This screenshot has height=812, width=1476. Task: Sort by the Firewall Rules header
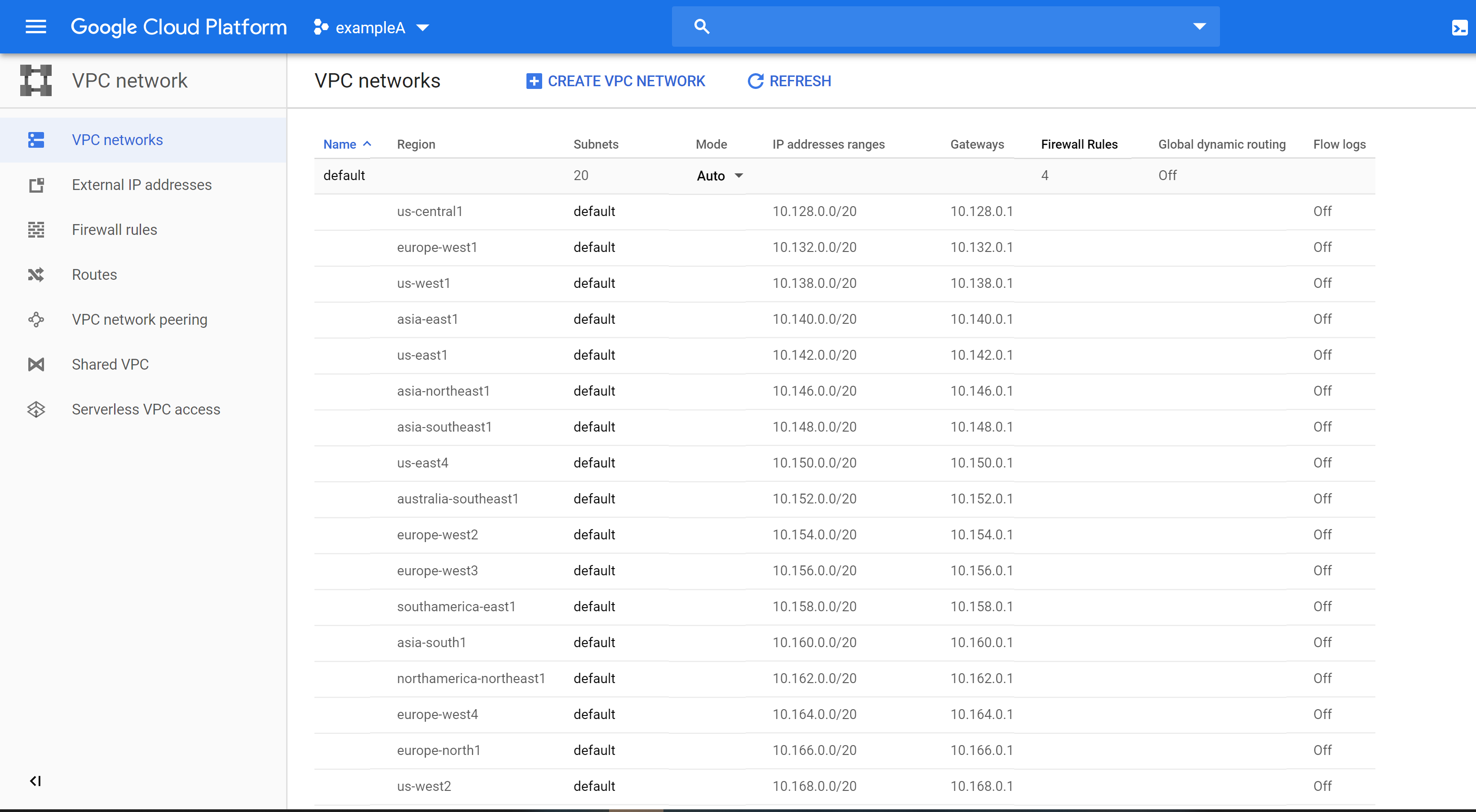pyautogui.click(x=1079, y=145)
